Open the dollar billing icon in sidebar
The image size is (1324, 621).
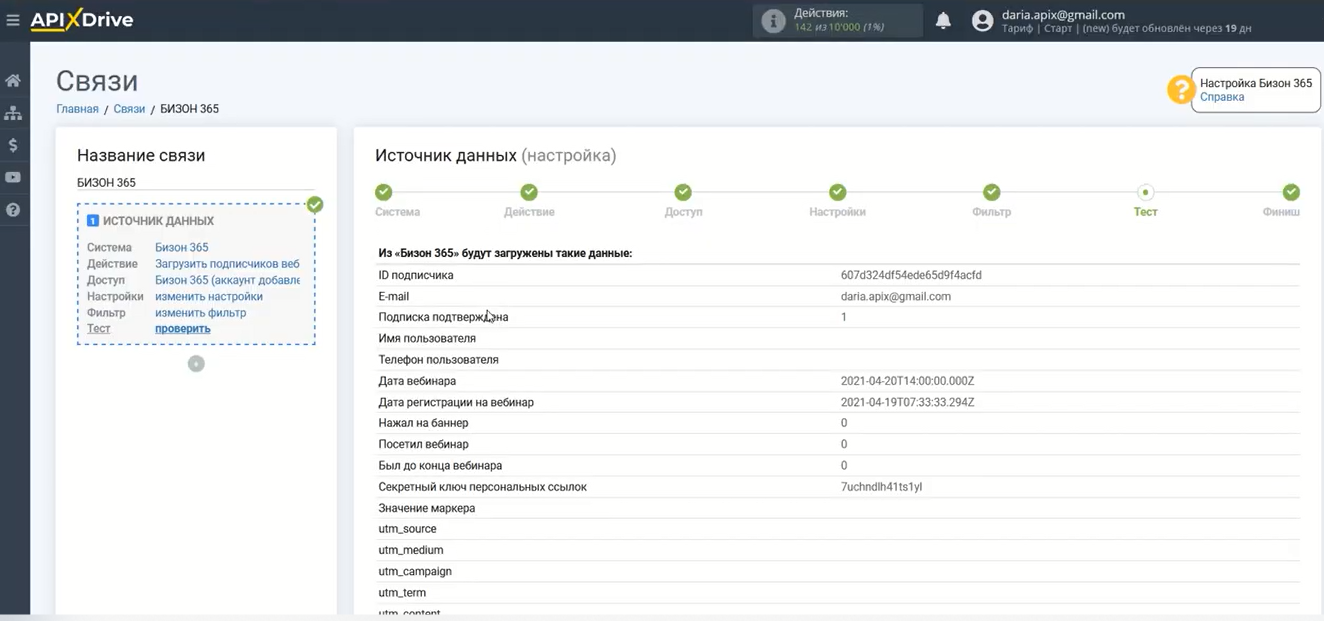point(13,145)
